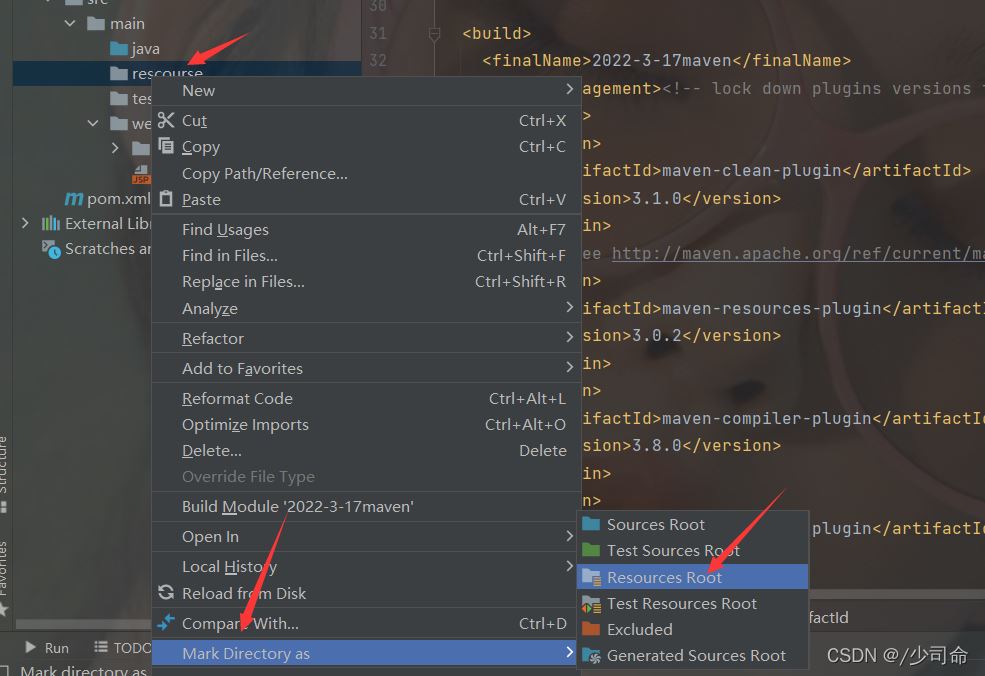Click the Cut scissors icon

pos(166,120)
